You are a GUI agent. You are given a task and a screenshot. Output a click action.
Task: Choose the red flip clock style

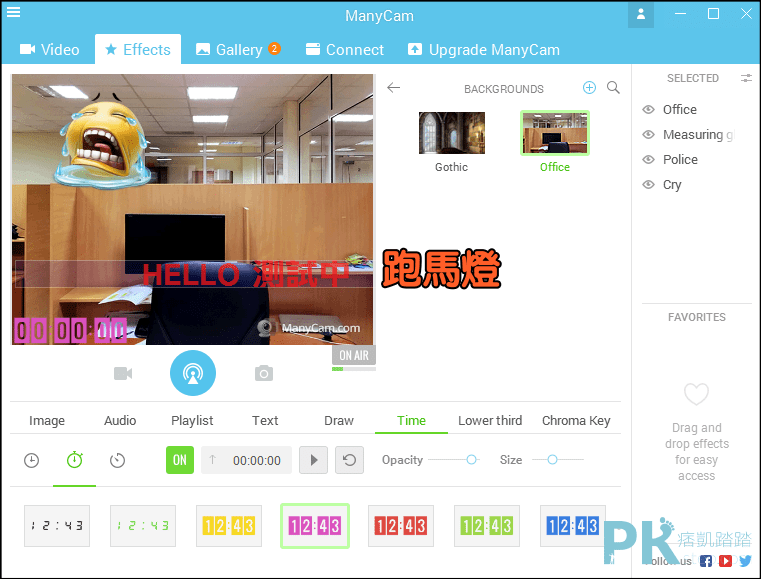[x=401, y=526]
